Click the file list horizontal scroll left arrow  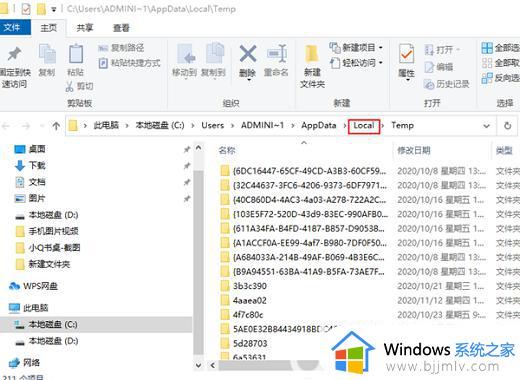coord(213,365)
